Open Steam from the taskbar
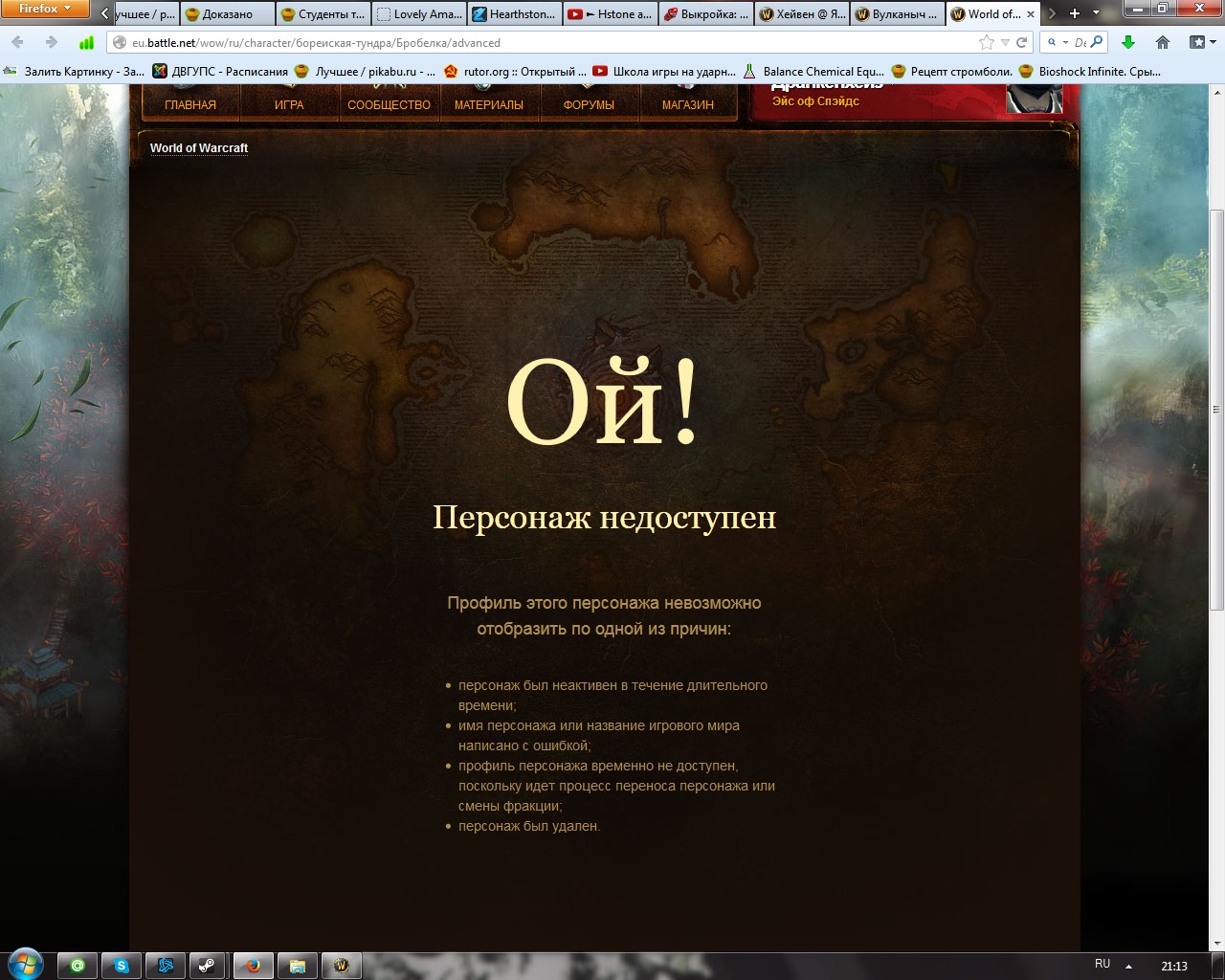This screenshot has height=980, width=1225. 206,966
